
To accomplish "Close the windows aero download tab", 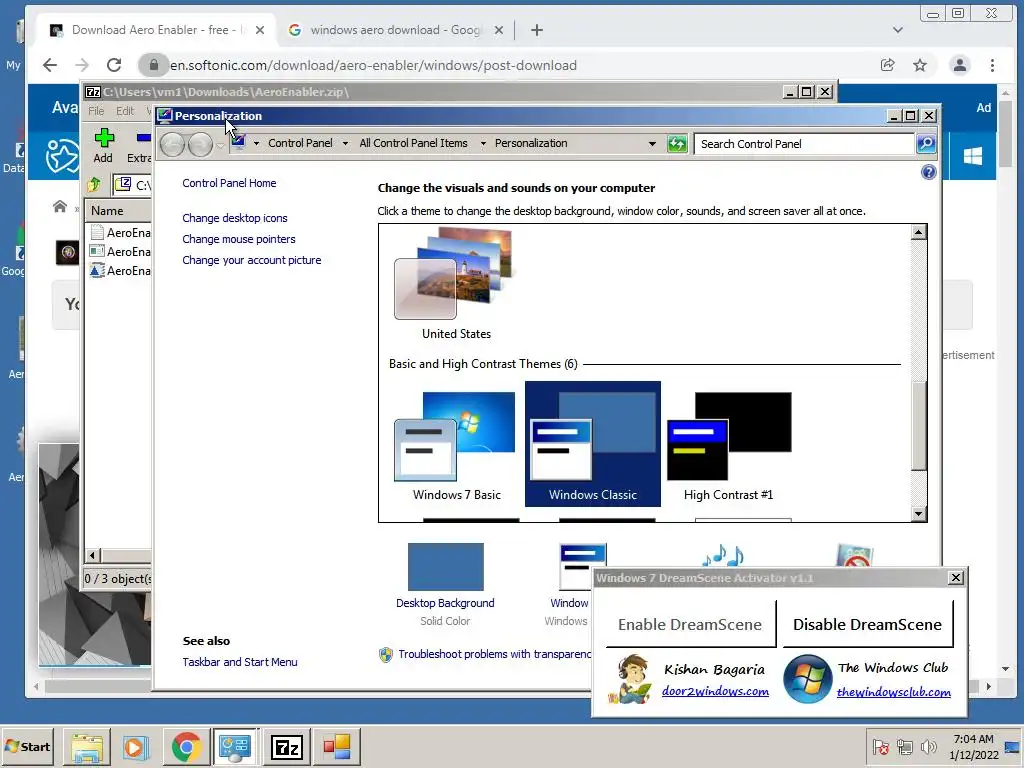I will tap(498, 30).
